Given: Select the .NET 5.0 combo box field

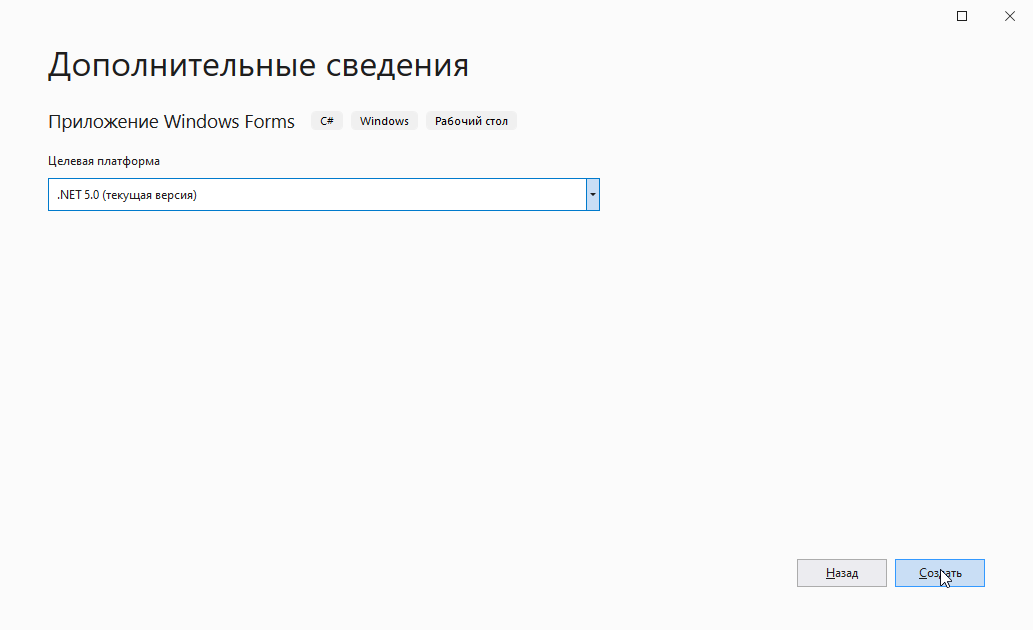Looking at the screenshot, I should (316, 194).
